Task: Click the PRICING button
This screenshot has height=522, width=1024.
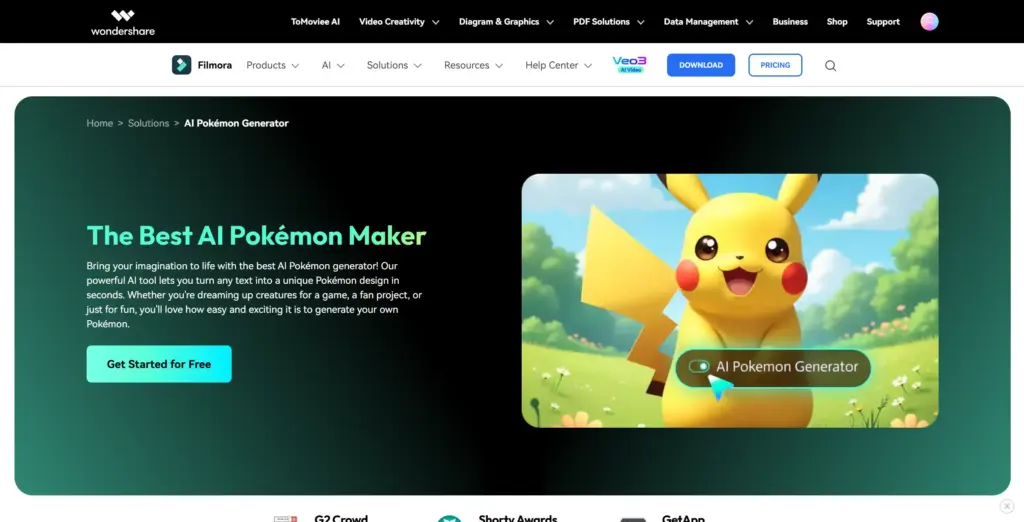Action: coord(775,65)
